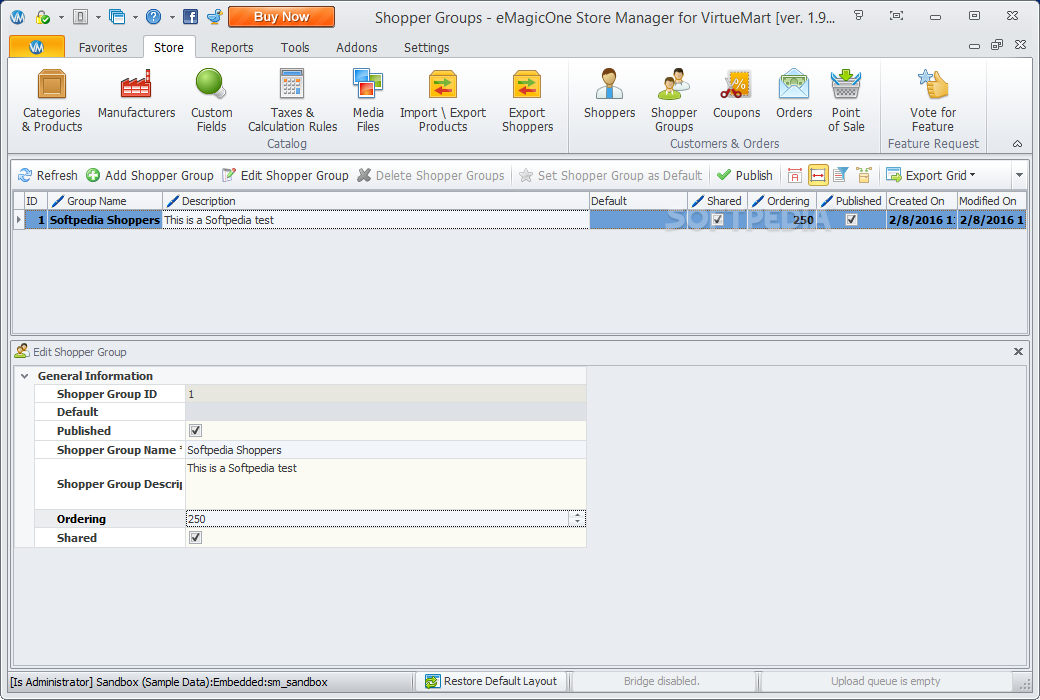
Task: Open the Facebook icon in title bar
Action: 190,17
